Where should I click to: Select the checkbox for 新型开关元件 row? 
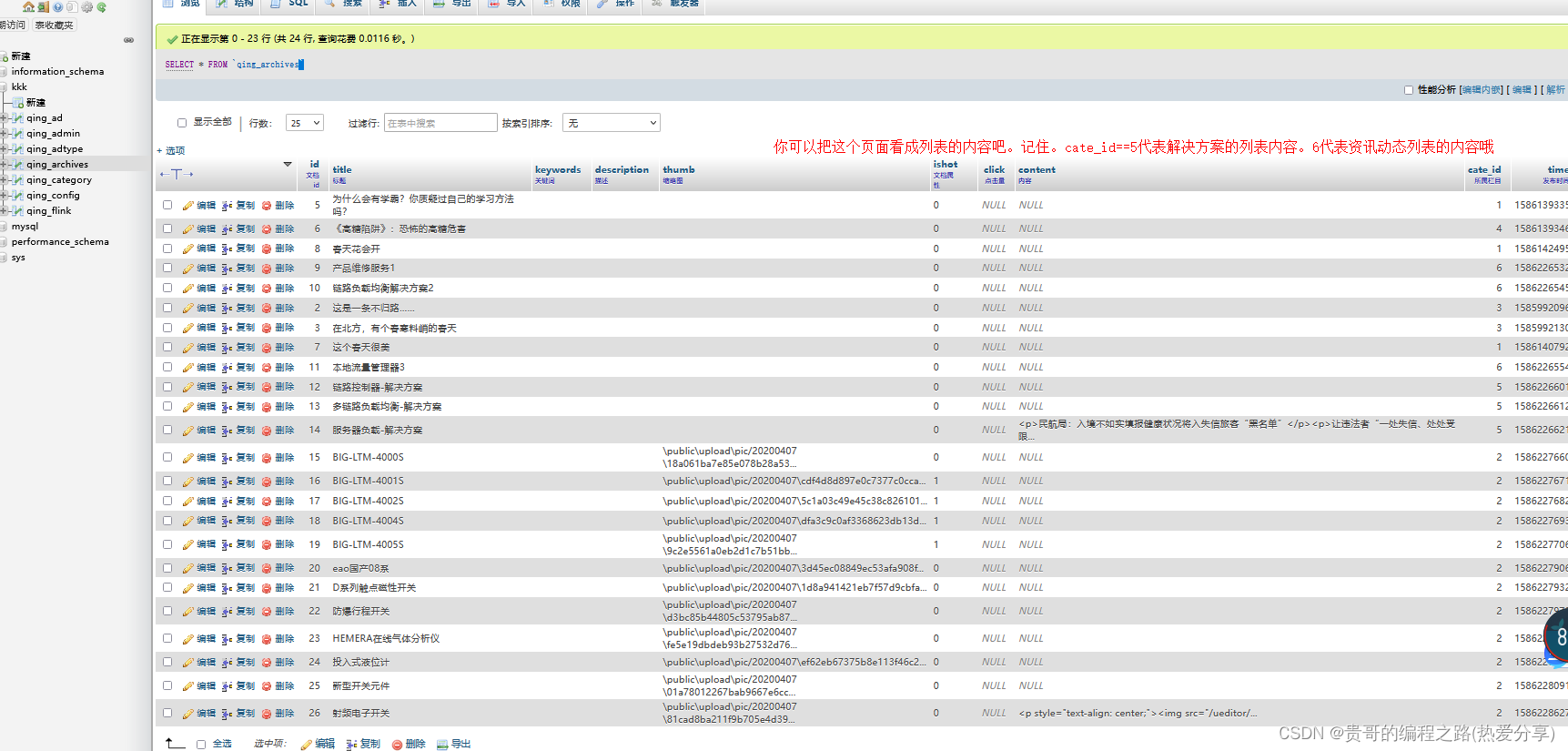pos(167,685)
